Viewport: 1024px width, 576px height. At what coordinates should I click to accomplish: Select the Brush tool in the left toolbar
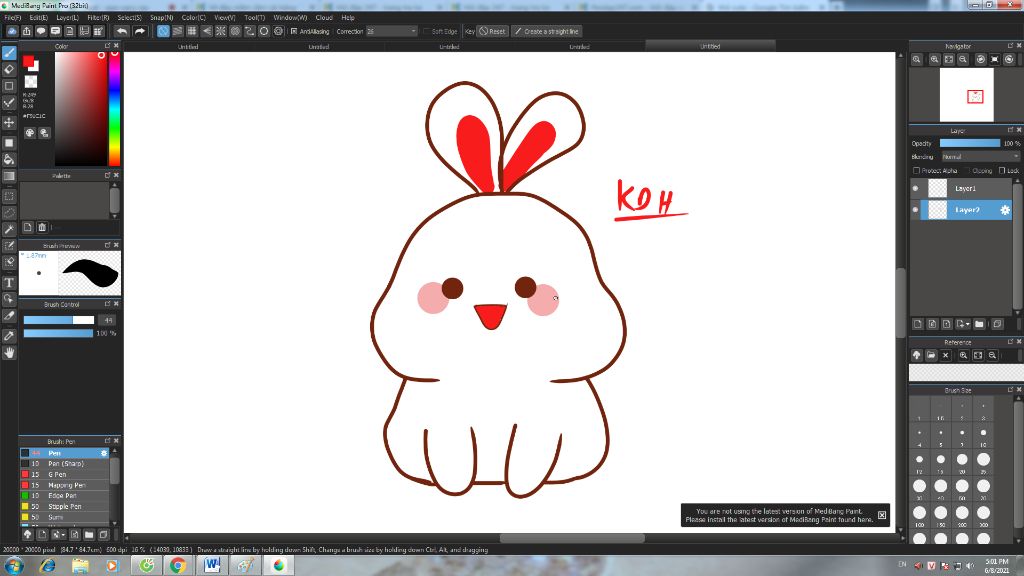click(9, 52)
